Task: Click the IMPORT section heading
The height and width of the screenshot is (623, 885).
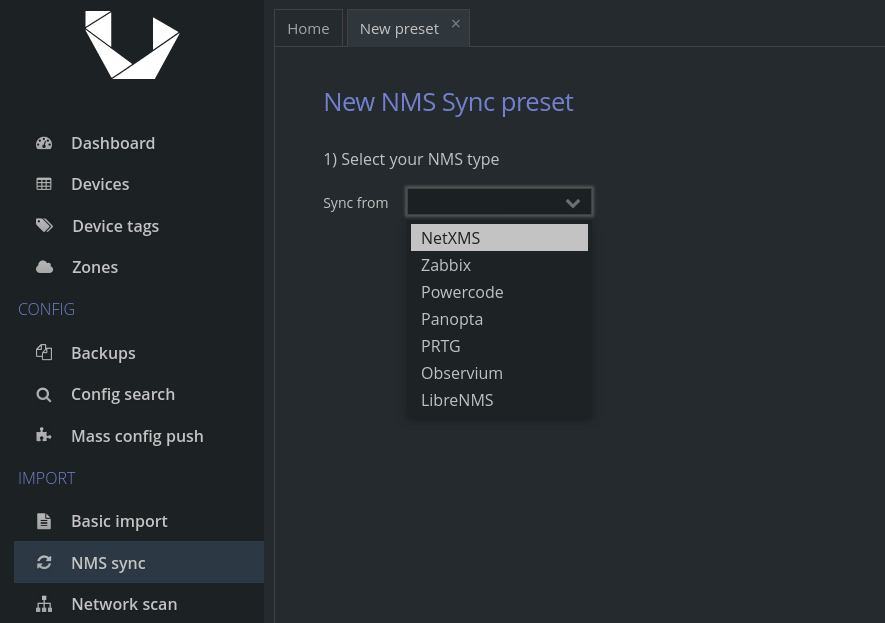Action: 46,478
